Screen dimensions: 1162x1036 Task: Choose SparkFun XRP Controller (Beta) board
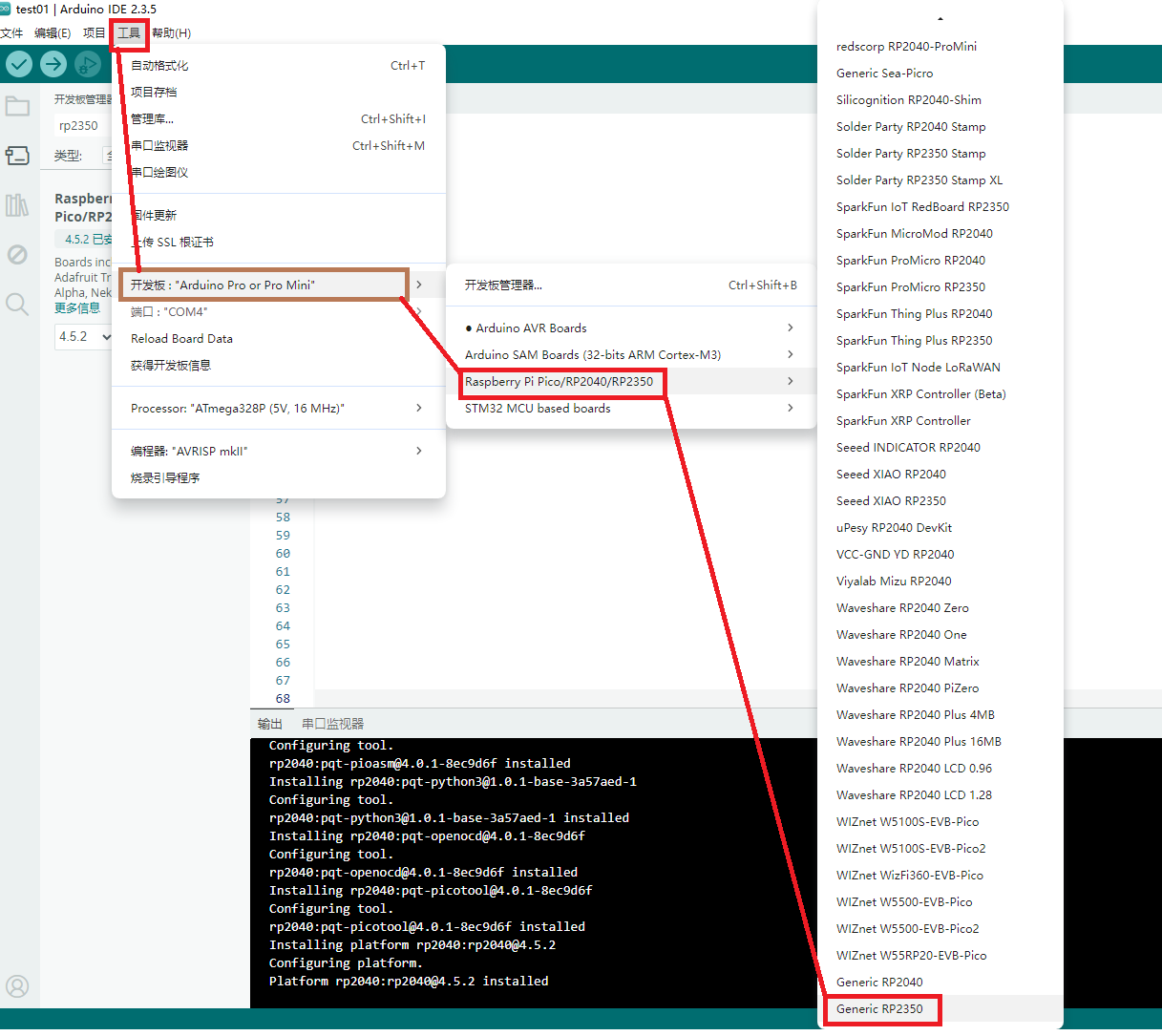pos(940,393)
